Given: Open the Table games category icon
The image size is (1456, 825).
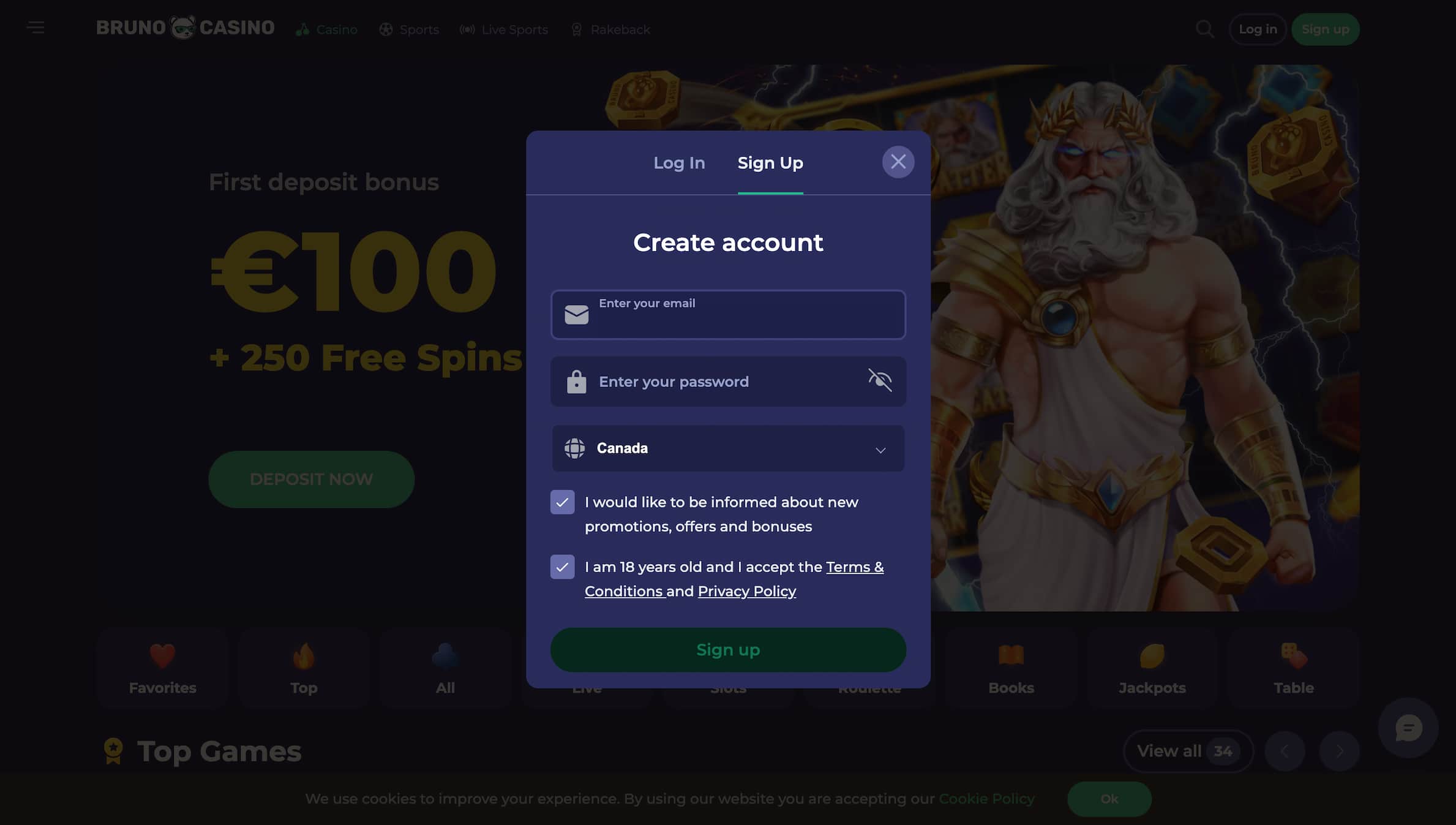Looking at the screenshot, I should (x=1294, y=668).
